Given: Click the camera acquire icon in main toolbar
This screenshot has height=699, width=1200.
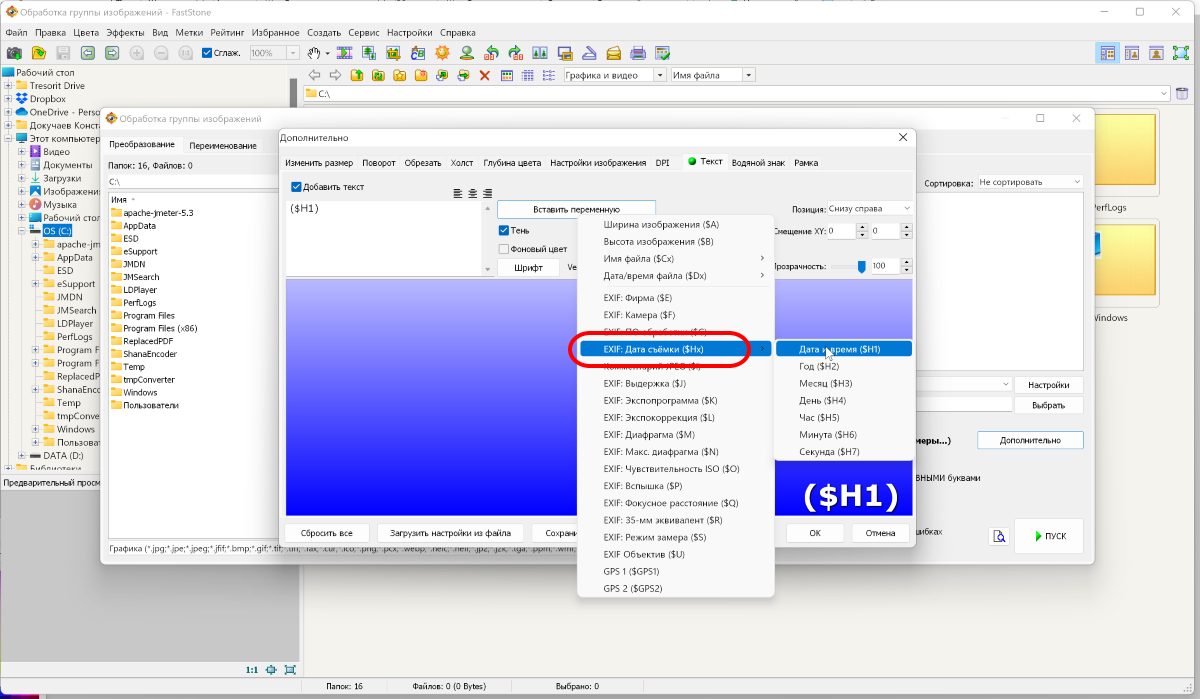Looking at the screenshot, I should tap(15, 53).
